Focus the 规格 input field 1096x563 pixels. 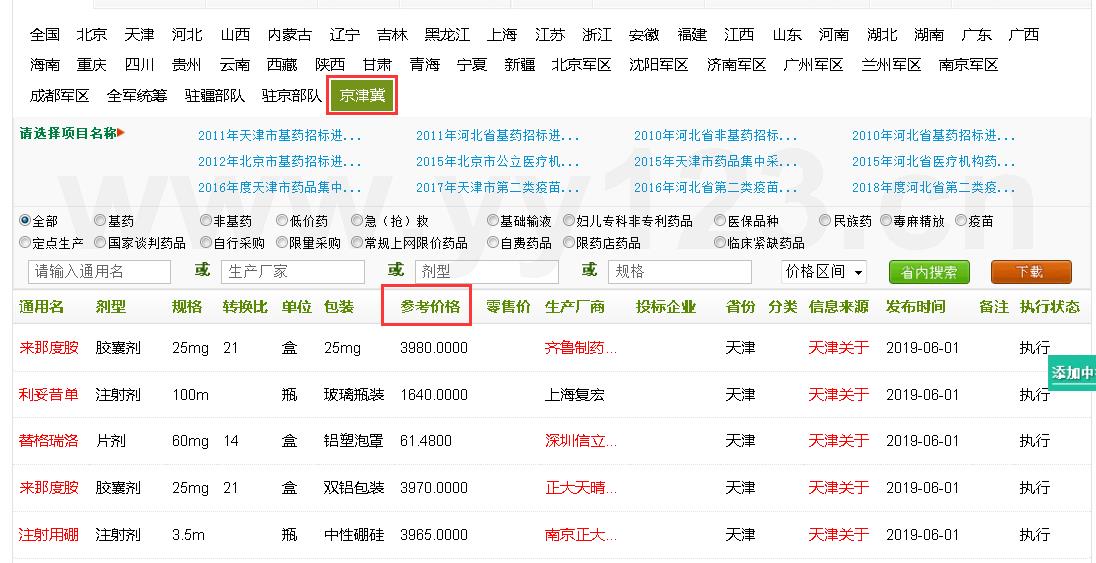click(x=680, y=271)
